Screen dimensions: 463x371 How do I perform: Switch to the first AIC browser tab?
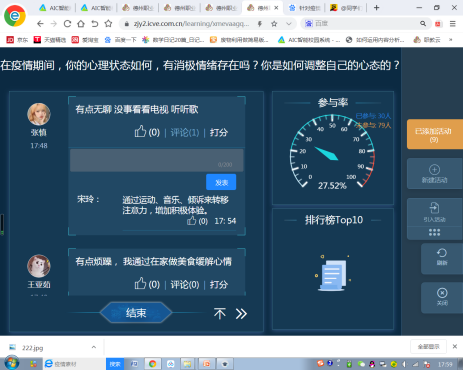coord(55,8)
